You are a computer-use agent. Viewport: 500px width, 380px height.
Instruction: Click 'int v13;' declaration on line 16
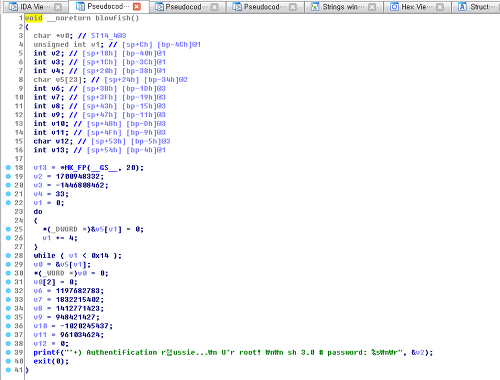pyautogui.click(x=51, y=150)
